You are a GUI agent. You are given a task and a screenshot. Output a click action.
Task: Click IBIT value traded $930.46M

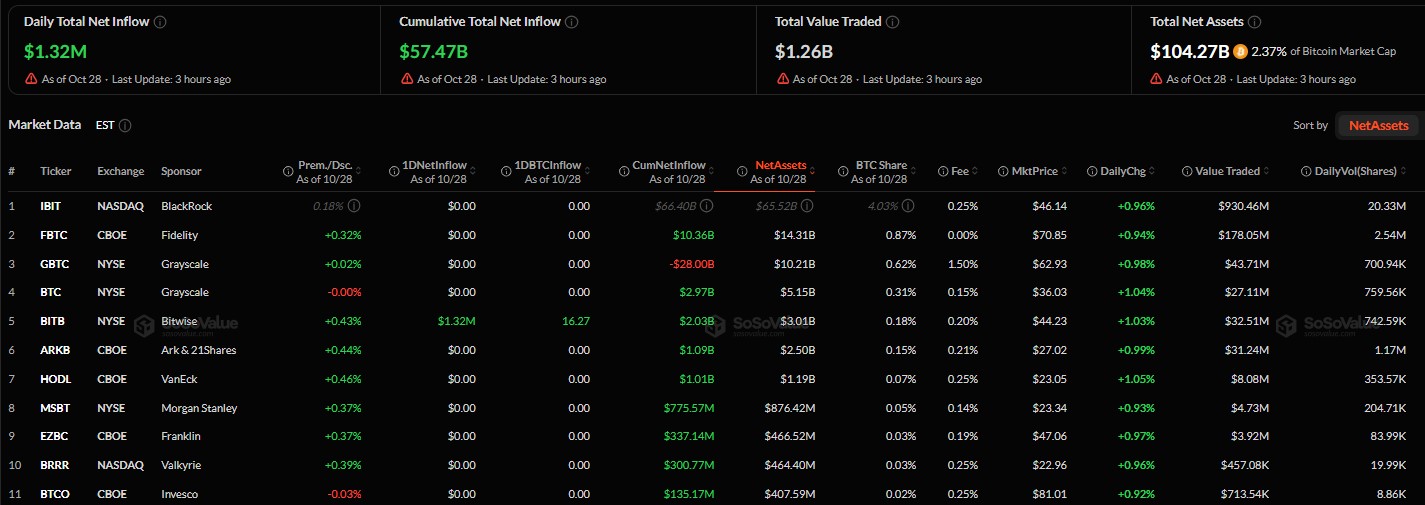pos(1242,206)
